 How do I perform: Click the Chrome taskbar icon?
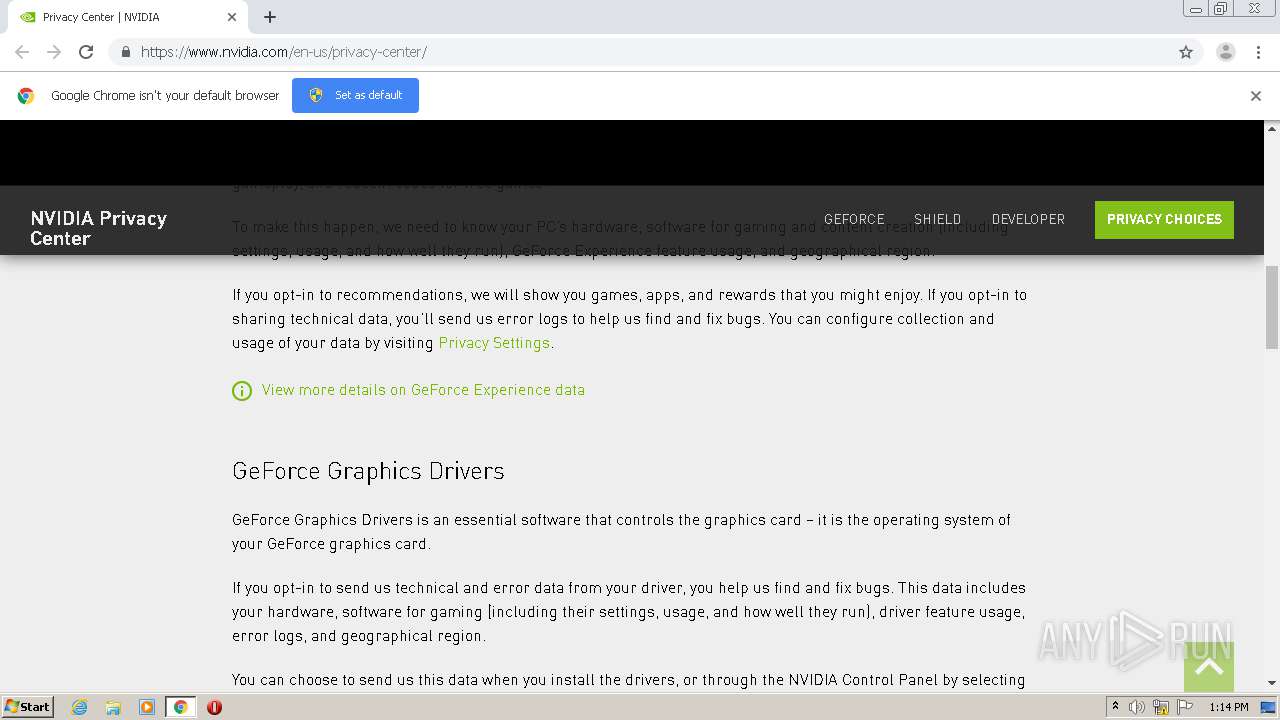tap(180, 707)
